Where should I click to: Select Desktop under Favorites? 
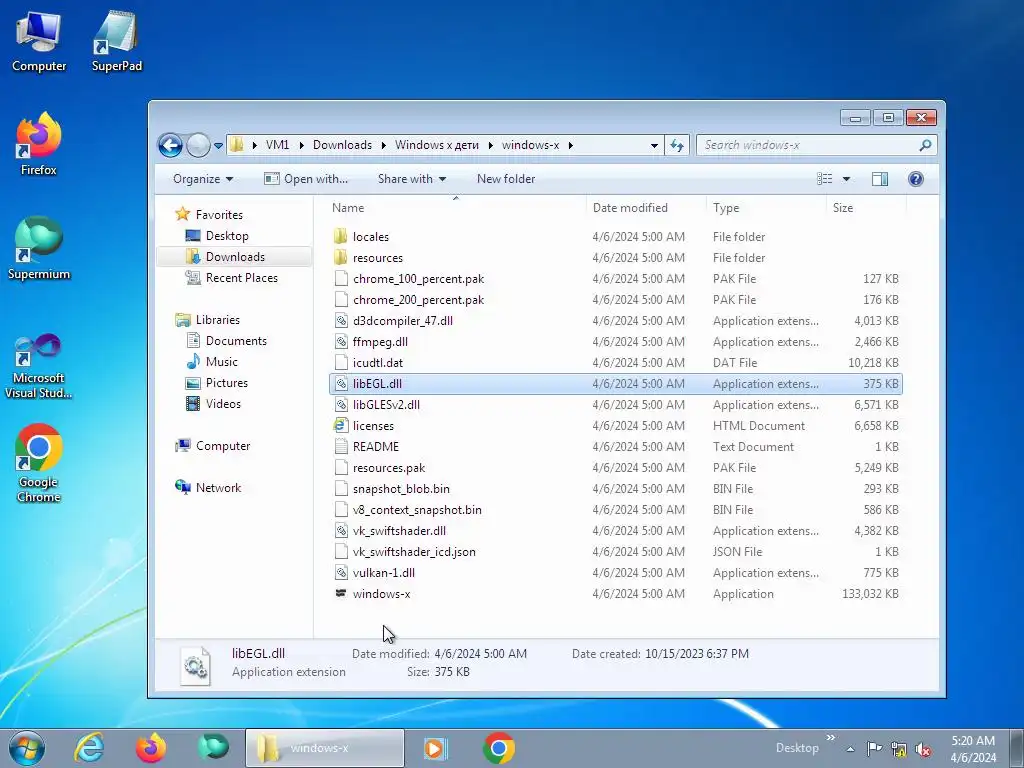point(227,236)
